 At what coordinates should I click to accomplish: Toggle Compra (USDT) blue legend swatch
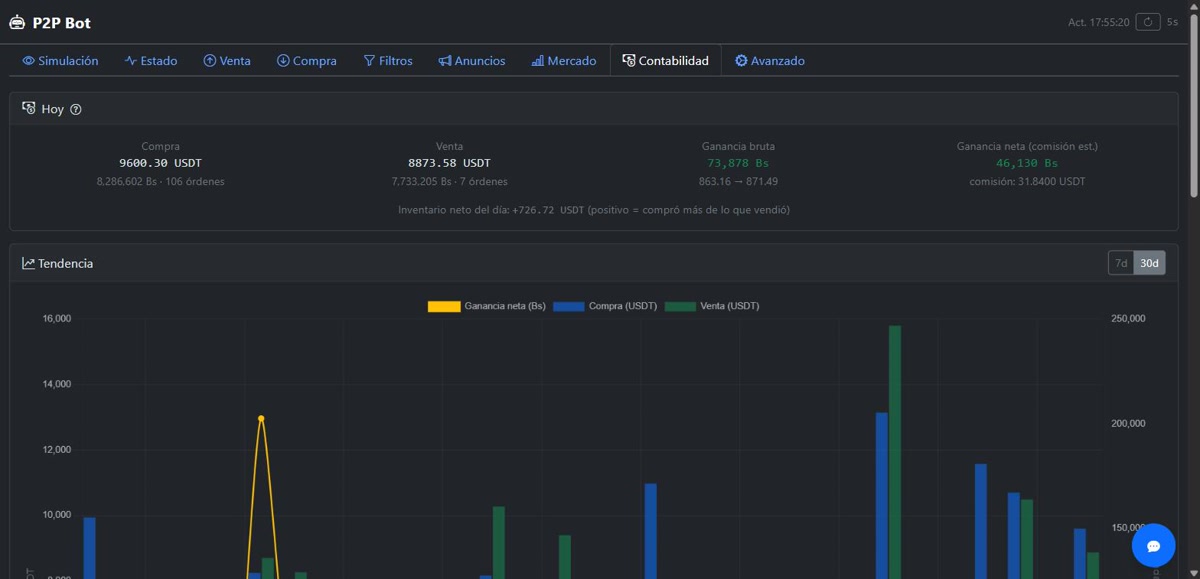pyautogui.click(x=569, y=306)
